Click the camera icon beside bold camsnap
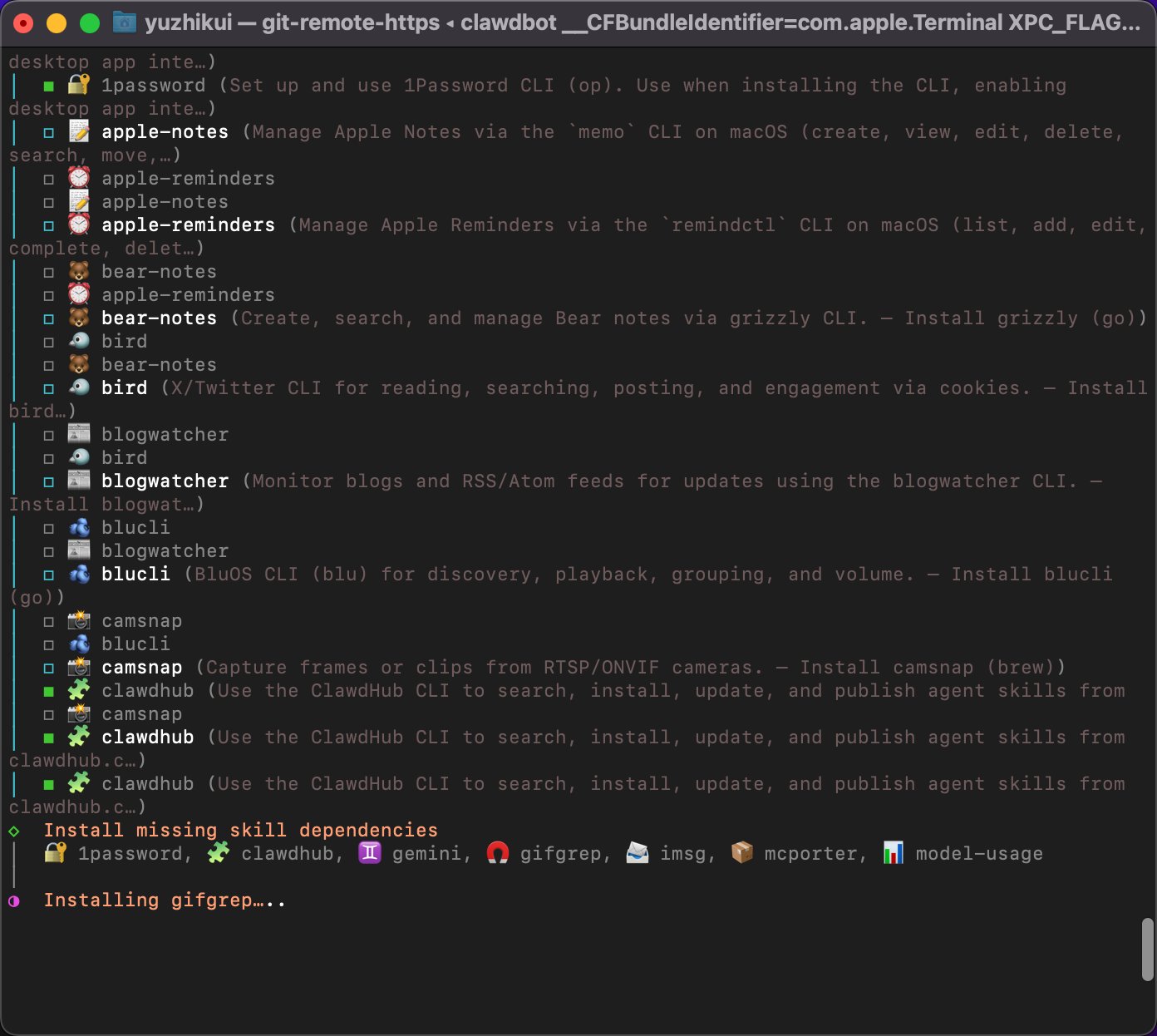The image size is (1157, 1036). (x=79, y=667)
